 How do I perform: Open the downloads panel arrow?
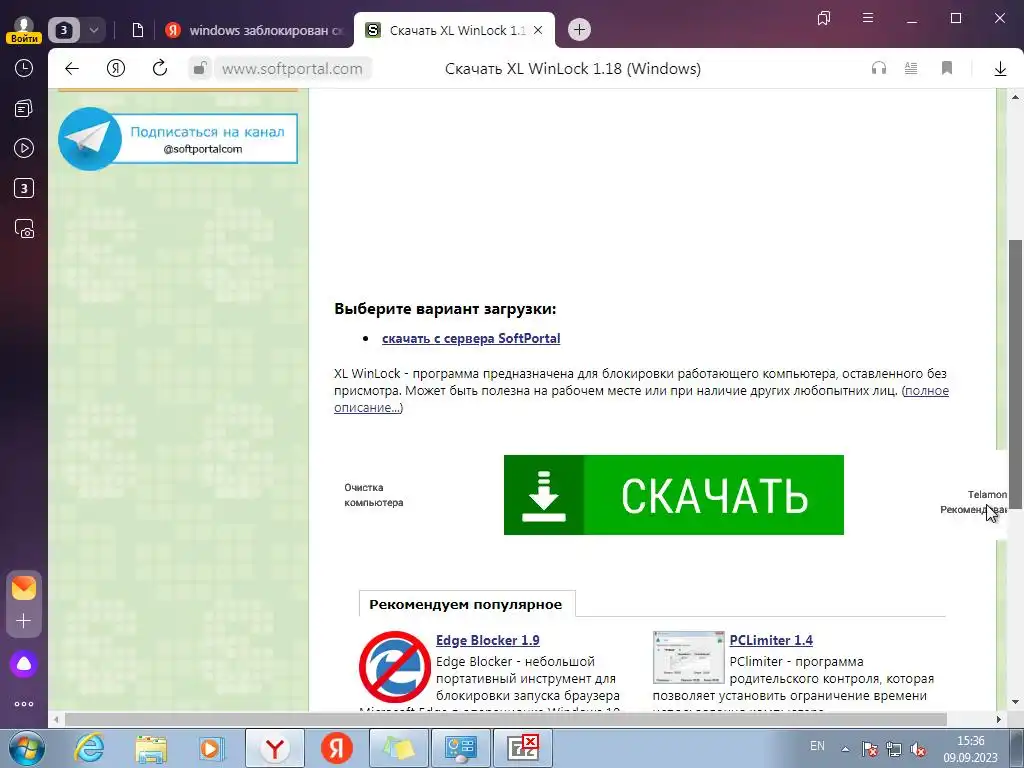[x=1000, y=69]
